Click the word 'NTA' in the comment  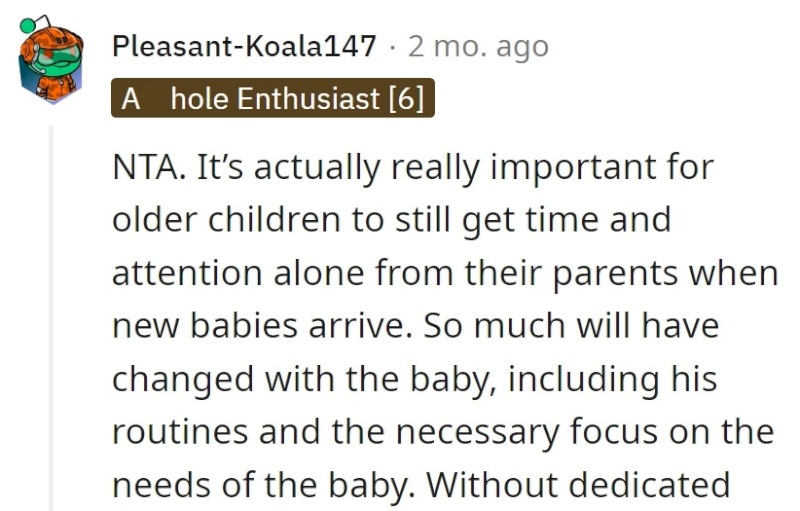tap(146, 167)
